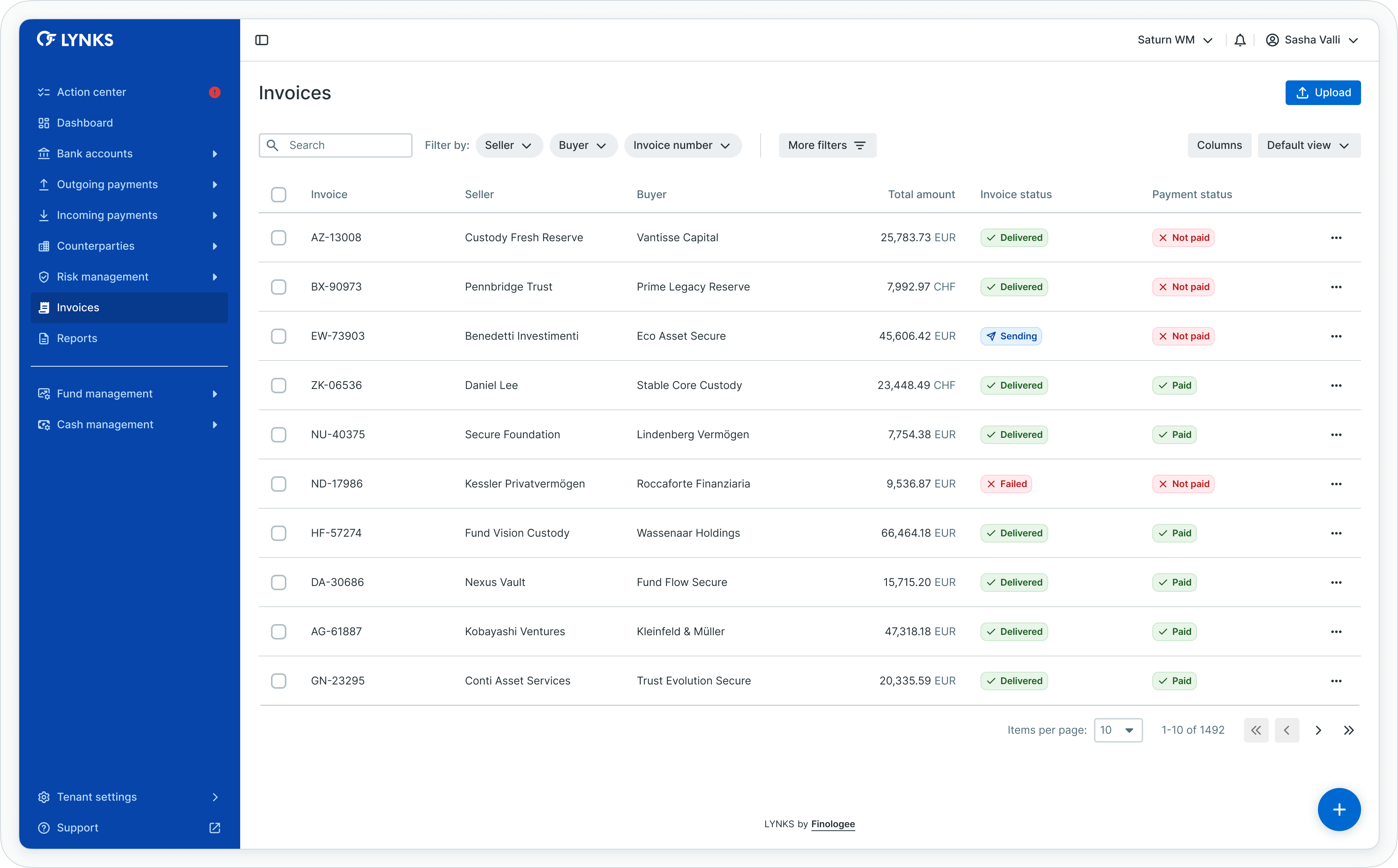Navigate to Reports in sidebar
This screenshot has height=868, width=1398.
[x=77, y=338]
